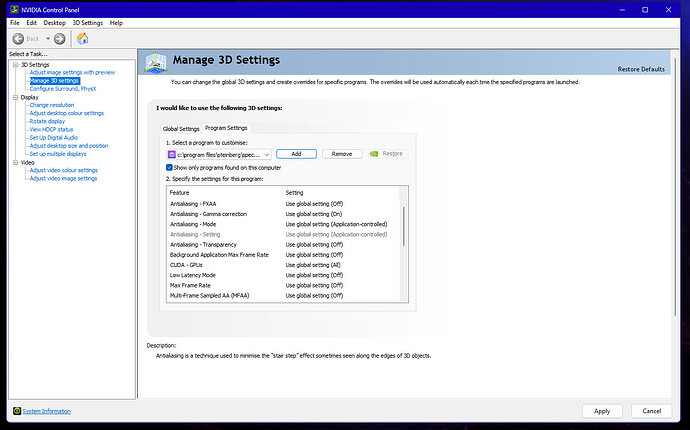Click the main page vertical scrollbar
690x430 pixels.
[675, 187]
